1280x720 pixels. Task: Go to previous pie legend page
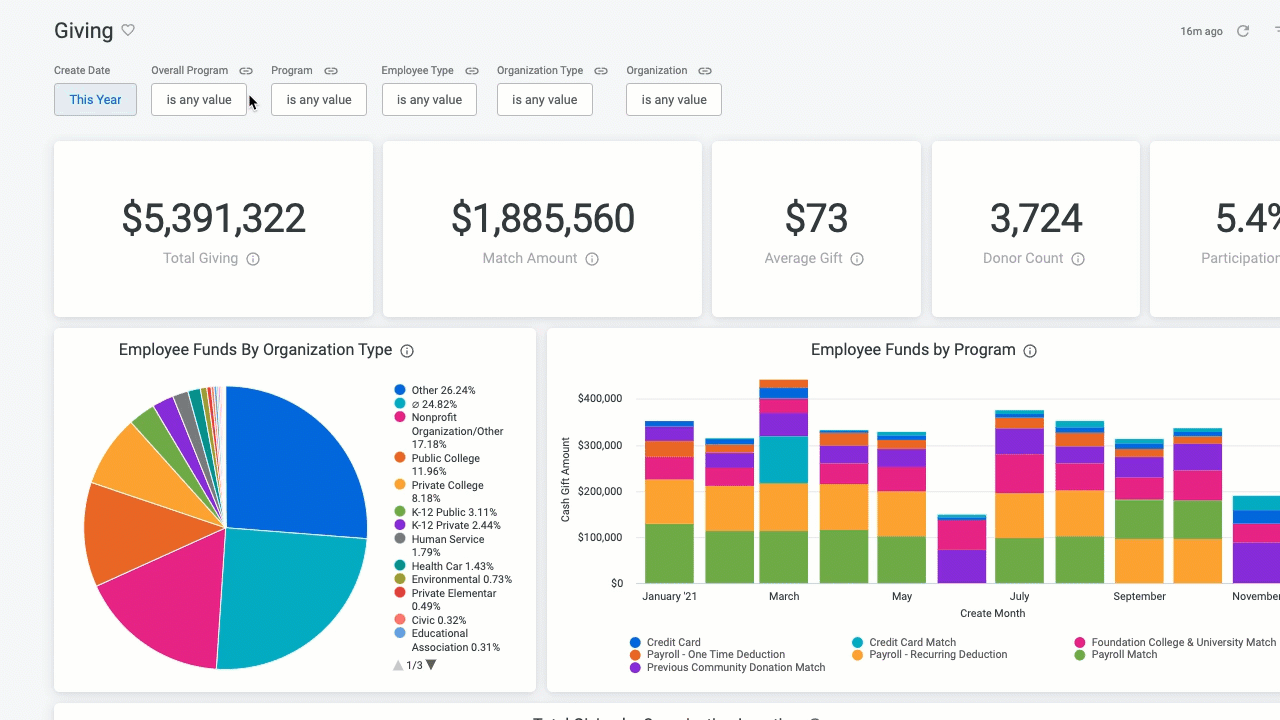click(x=398, y=665)
